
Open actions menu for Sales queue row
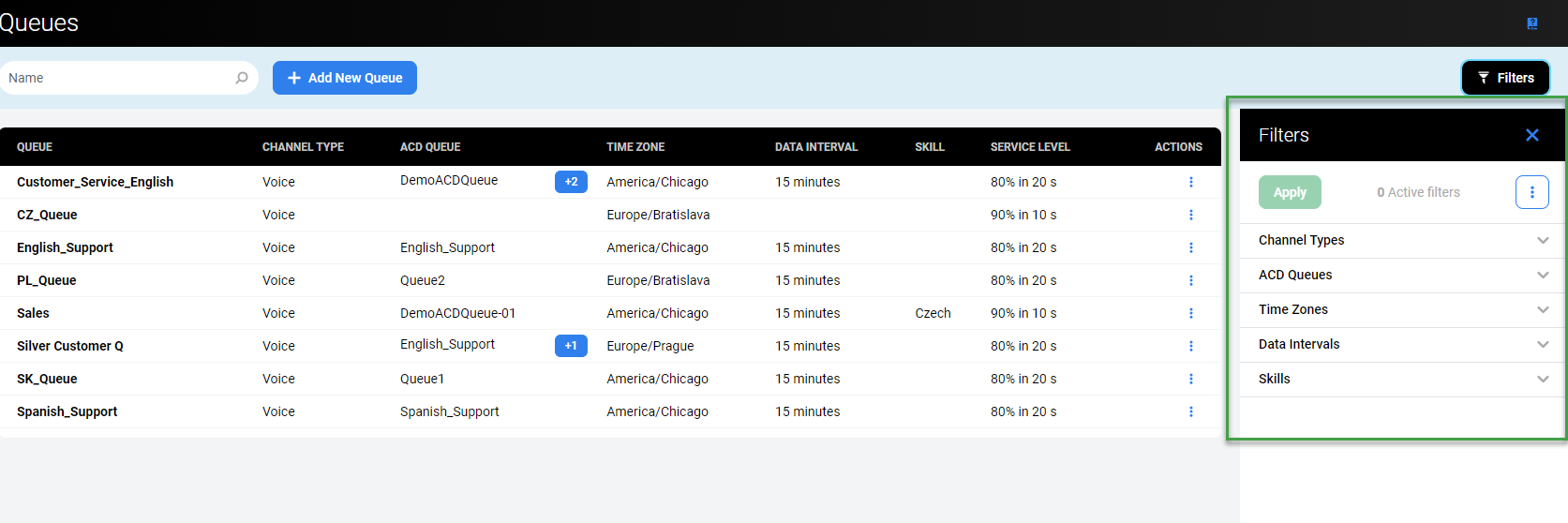[1191, 313]
